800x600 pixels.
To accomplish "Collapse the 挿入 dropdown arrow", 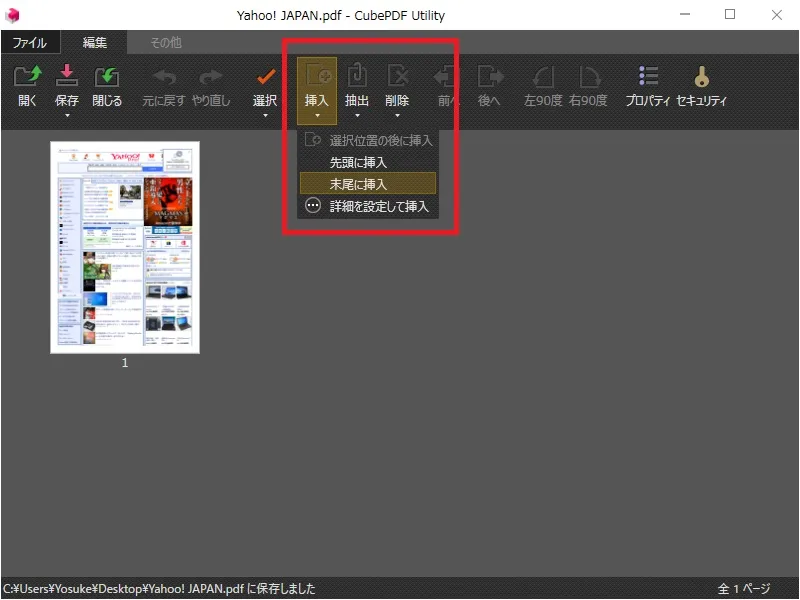I will (x=317, y=116).
